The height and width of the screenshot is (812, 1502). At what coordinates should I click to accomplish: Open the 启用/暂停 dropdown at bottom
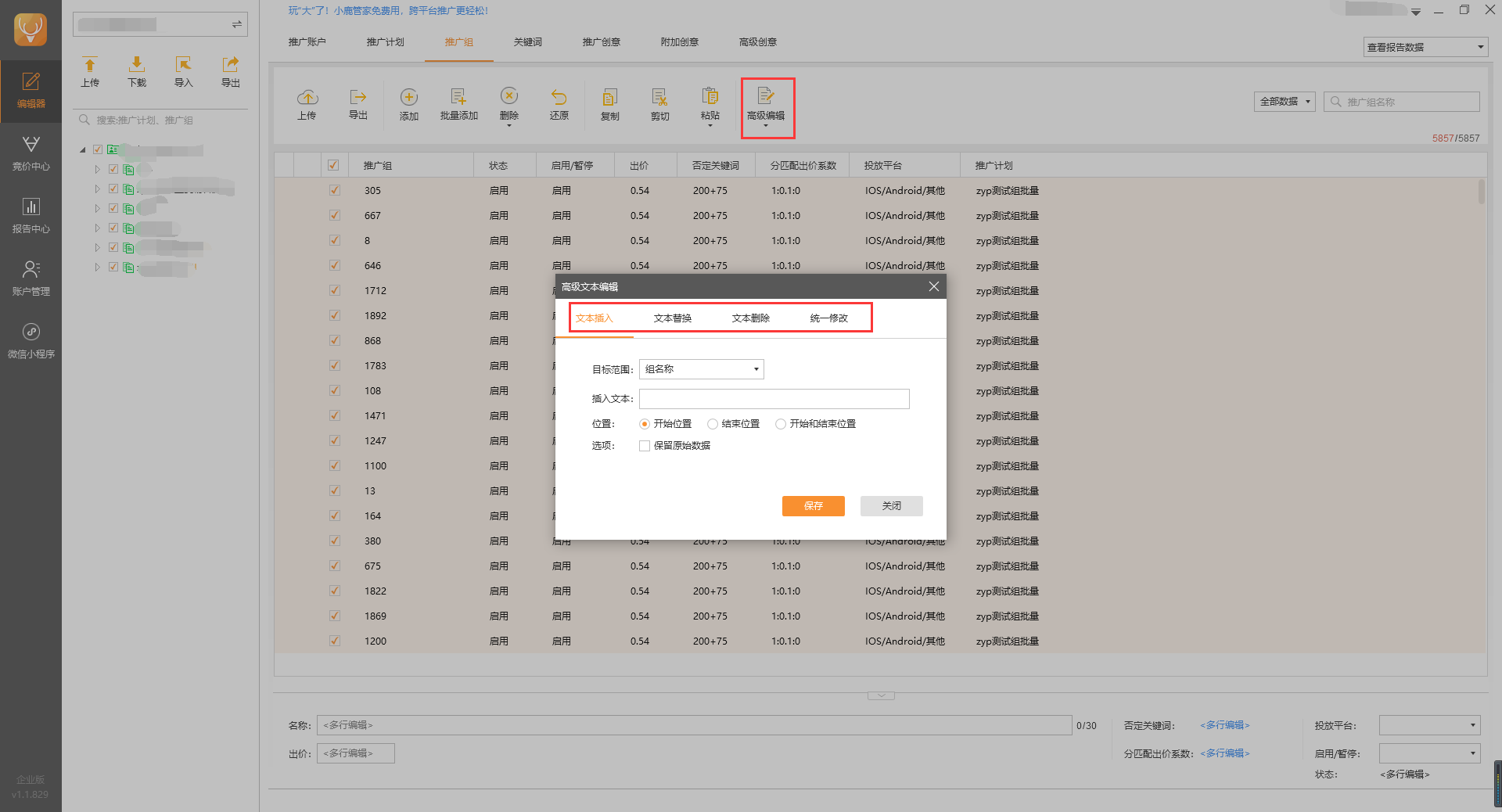[1430, 753]
